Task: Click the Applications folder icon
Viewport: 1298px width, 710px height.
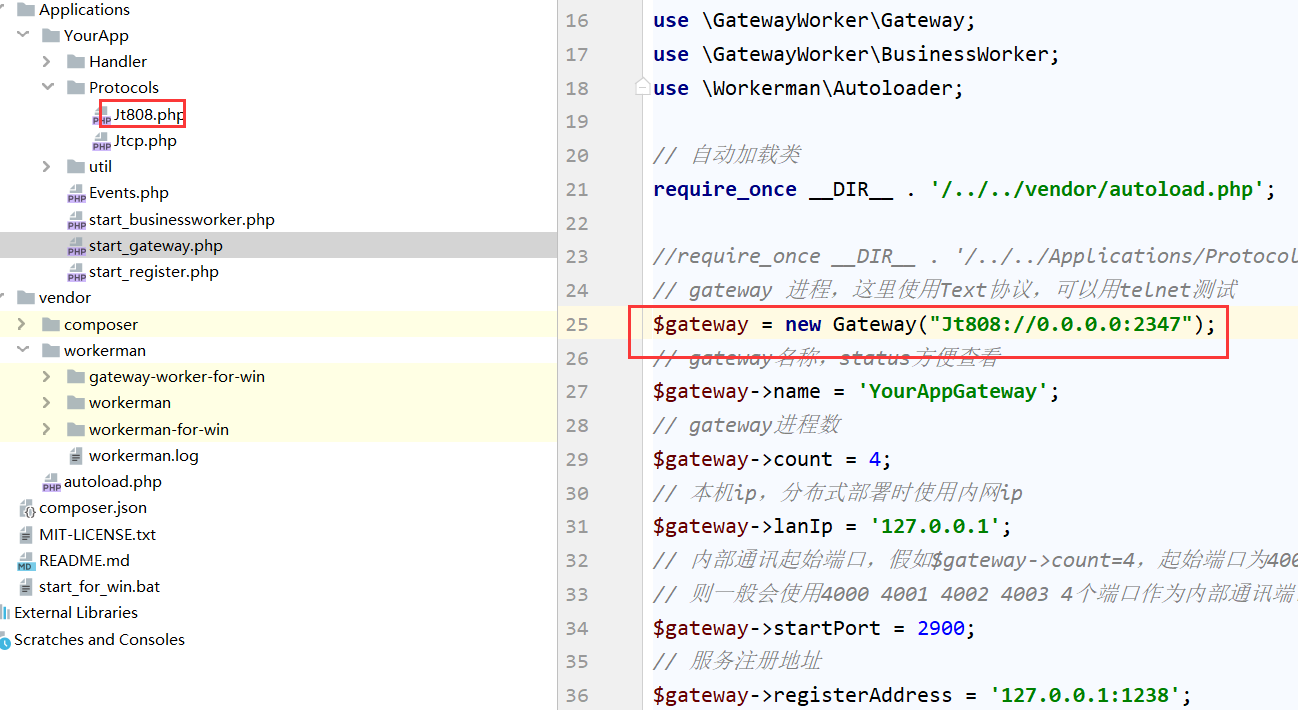Action: click(26, 9)
